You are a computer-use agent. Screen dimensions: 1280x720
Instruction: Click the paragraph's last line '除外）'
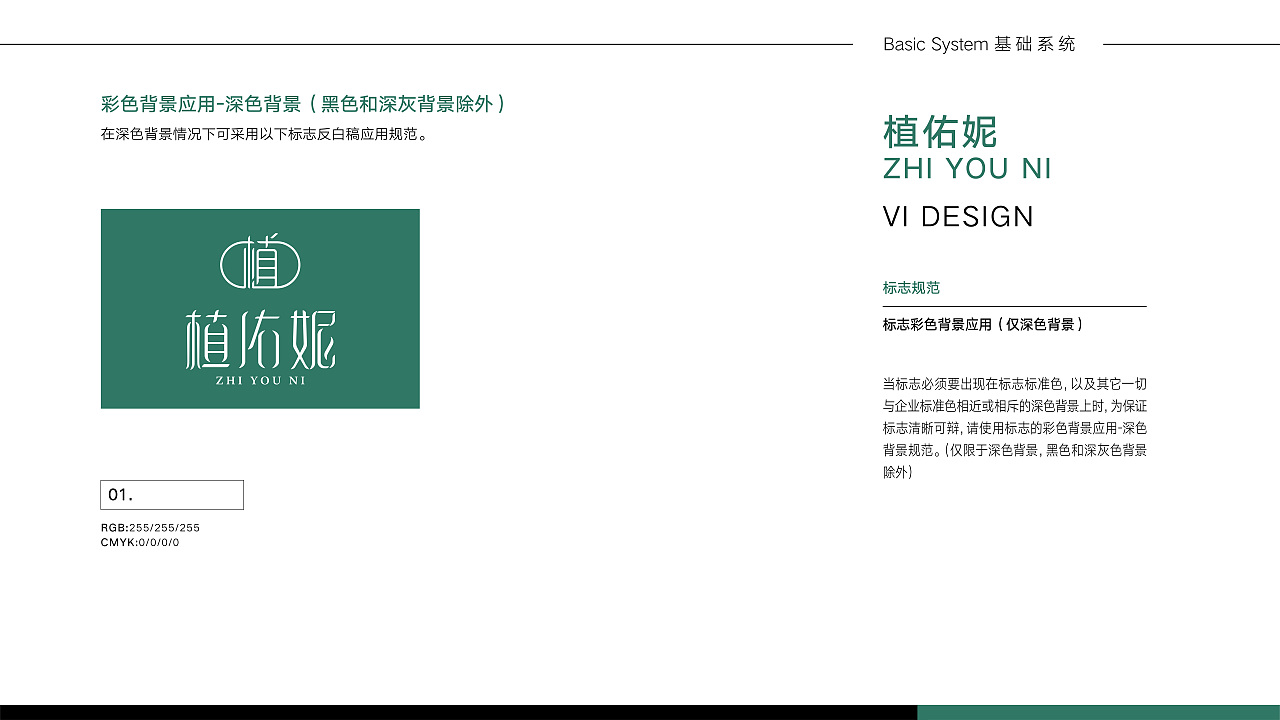[898, 472]
